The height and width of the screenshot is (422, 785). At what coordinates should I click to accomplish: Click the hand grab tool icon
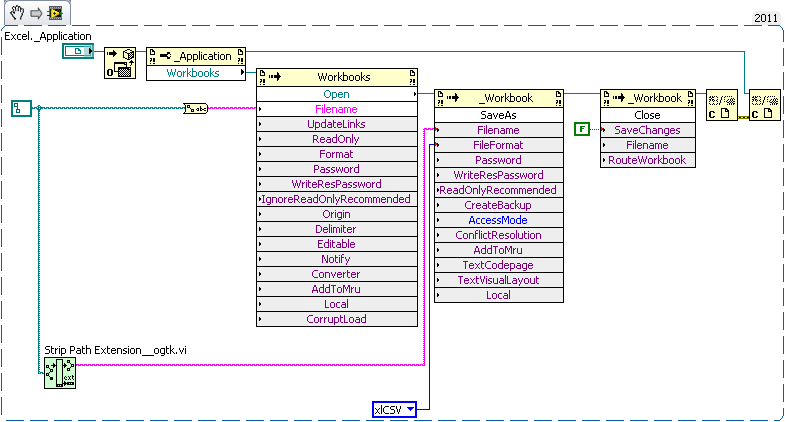pos(17,13)
